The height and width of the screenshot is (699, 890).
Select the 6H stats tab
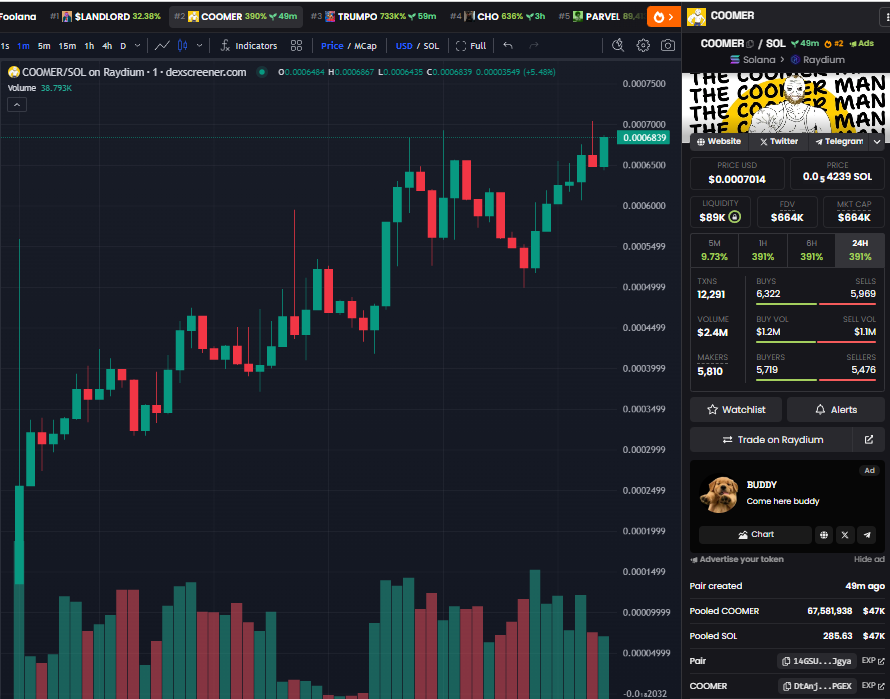click(812, 250)
